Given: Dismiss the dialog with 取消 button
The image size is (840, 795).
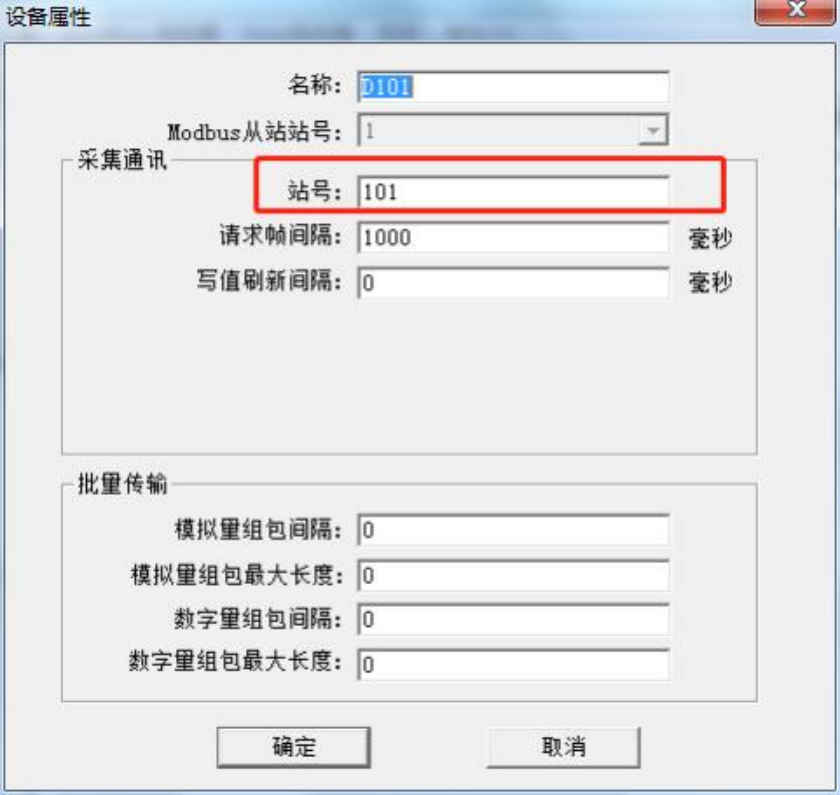Looking at the screenshot, I should (564, 747).
